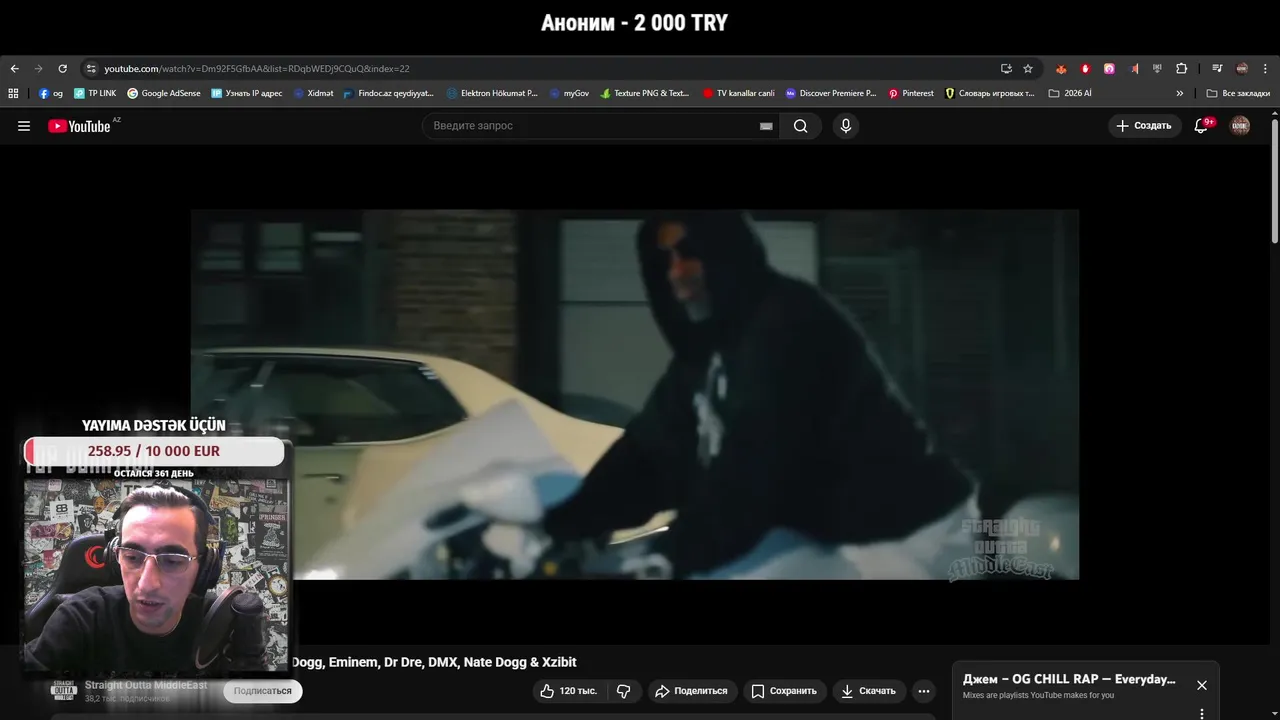Click the 'Сохранить' save button
Image resolution: width=1280 pixels, height=720 pixels.
(x=784, y=691)
